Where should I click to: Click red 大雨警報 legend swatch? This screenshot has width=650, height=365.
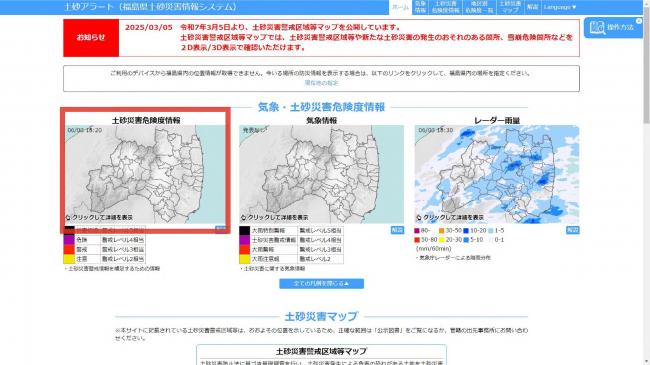coord(245,249)
